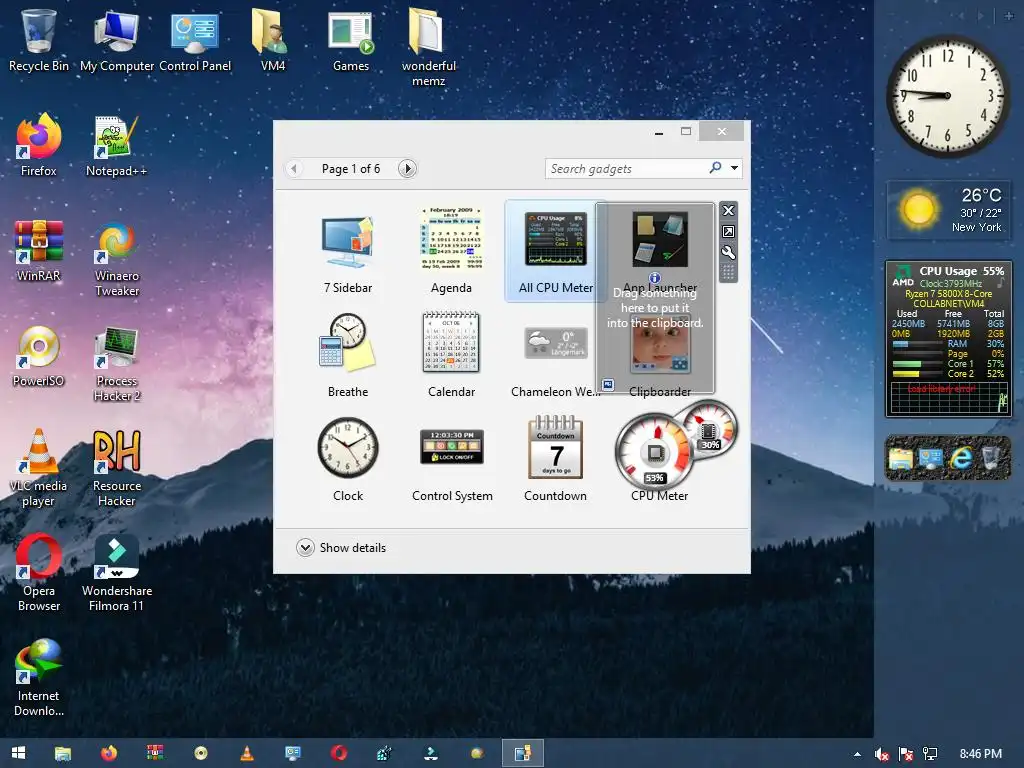Close the floating Clipboarder gadget

[728, 210]
